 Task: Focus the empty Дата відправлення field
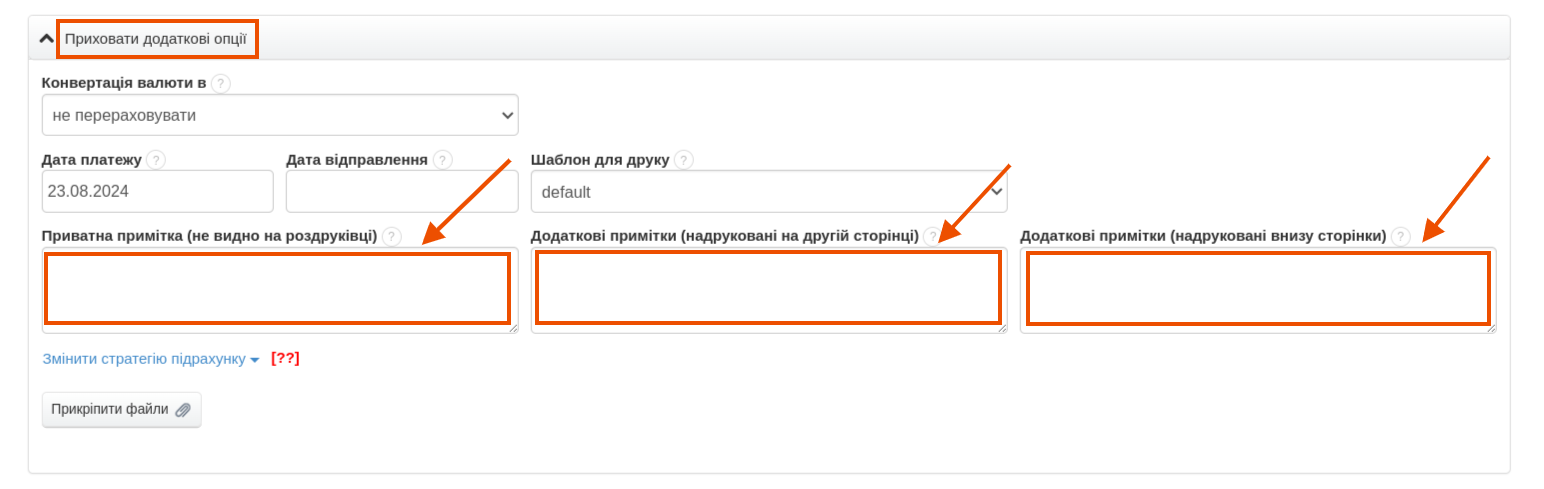(x=401, y=191)
